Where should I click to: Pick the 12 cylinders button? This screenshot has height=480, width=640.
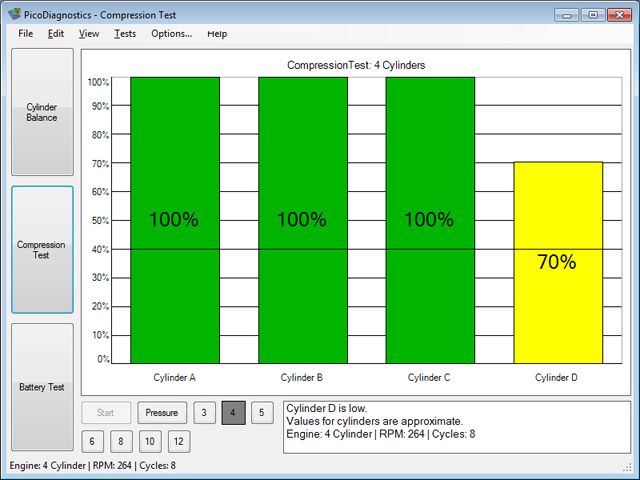178,441
